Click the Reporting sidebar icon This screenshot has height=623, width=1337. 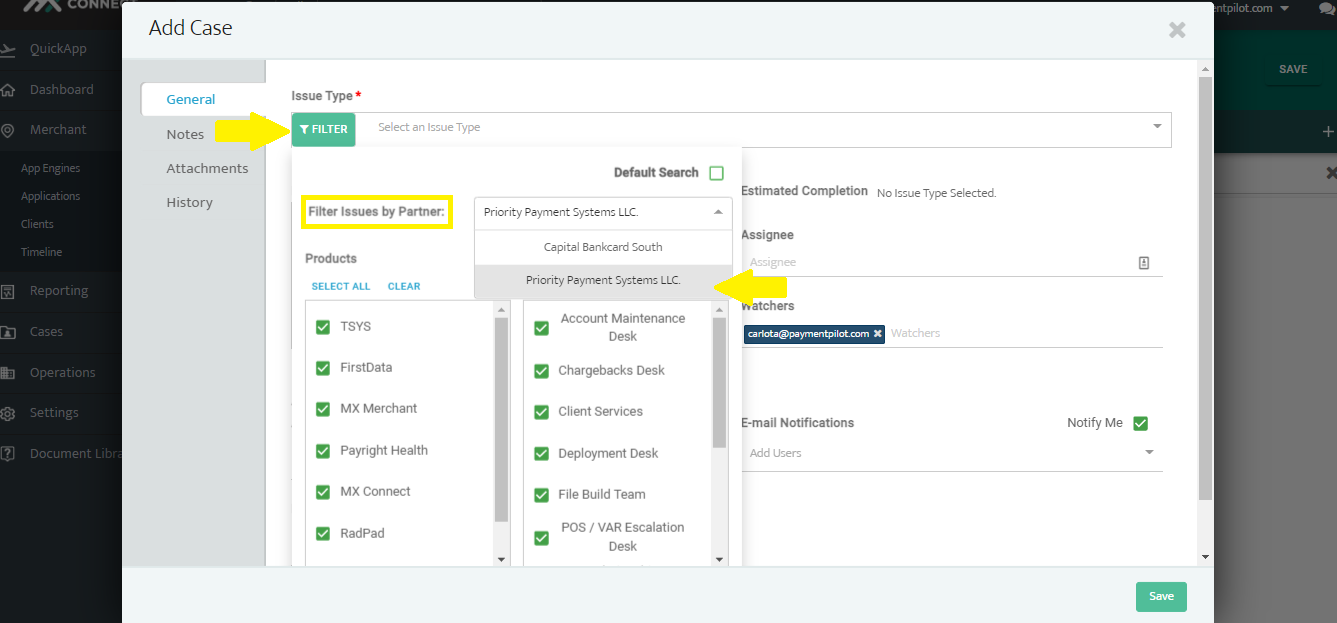pos(8,291)
